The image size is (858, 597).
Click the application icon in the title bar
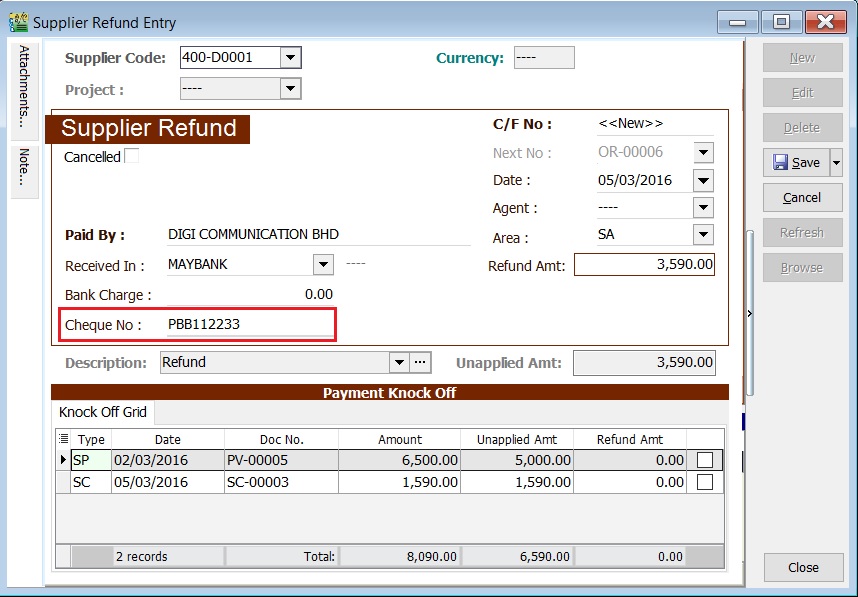pyautogui.click(x=18, y=20)
